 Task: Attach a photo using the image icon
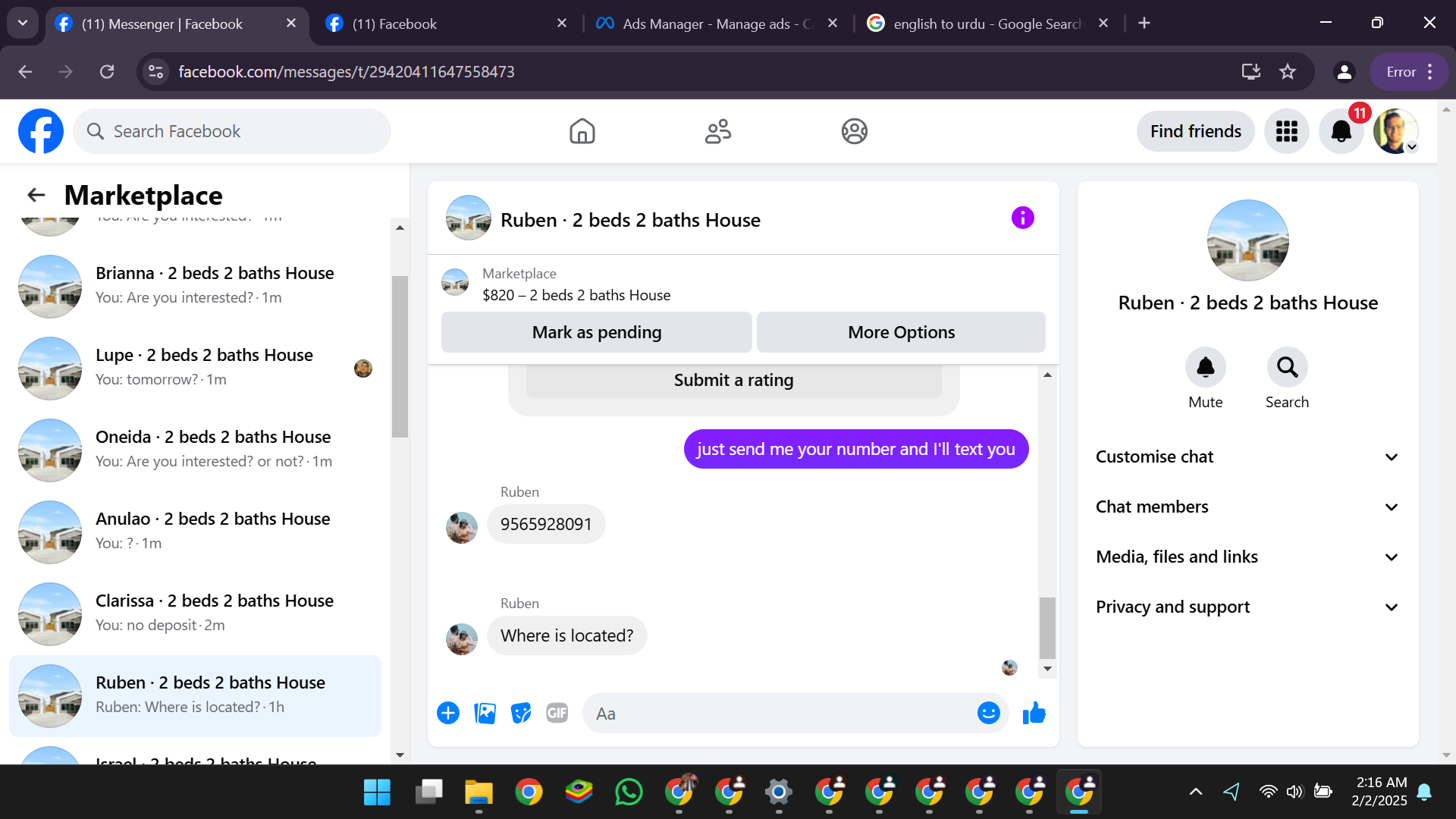485,714
